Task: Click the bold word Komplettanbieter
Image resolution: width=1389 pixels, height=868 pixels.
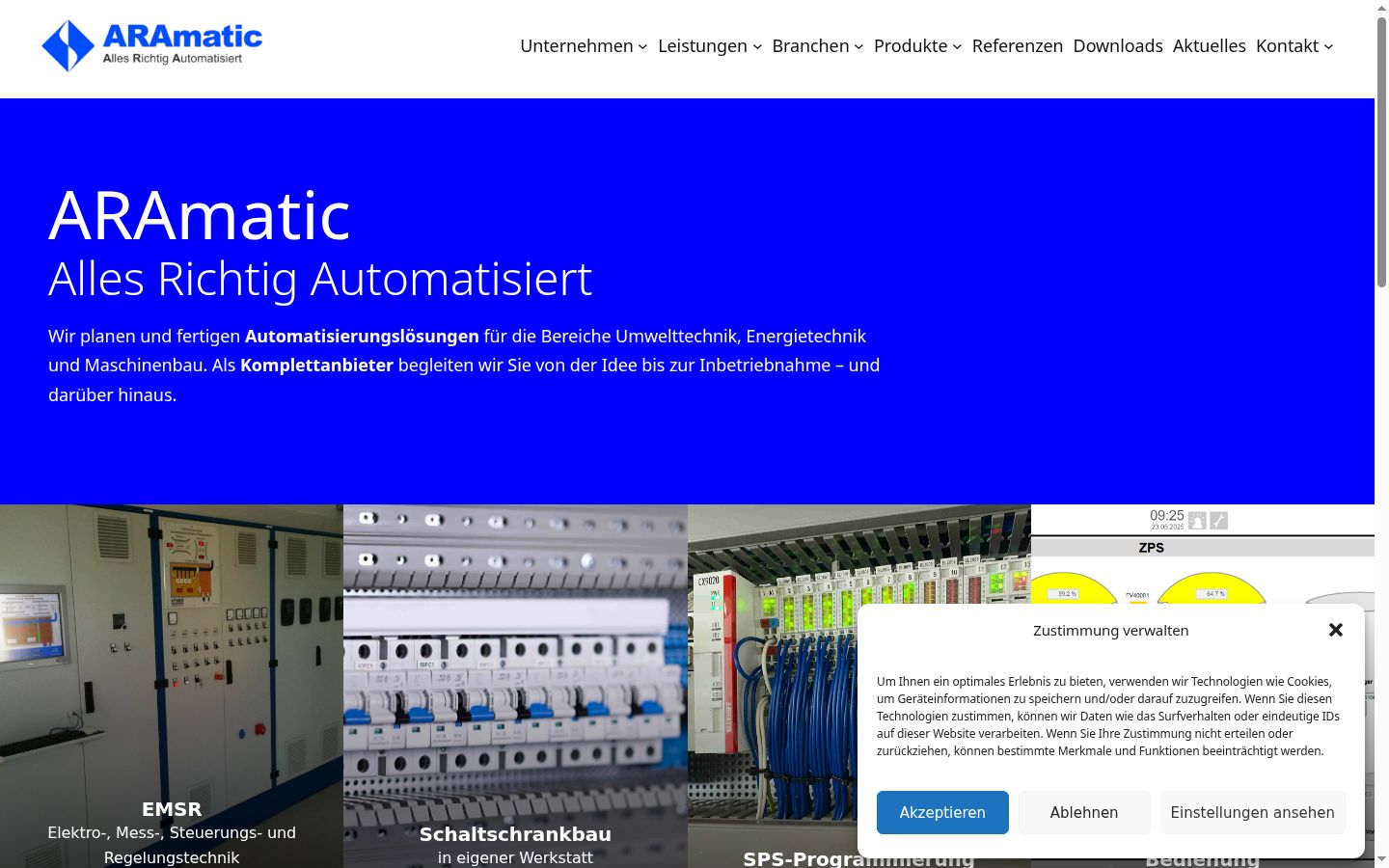Action: [316, 366]
